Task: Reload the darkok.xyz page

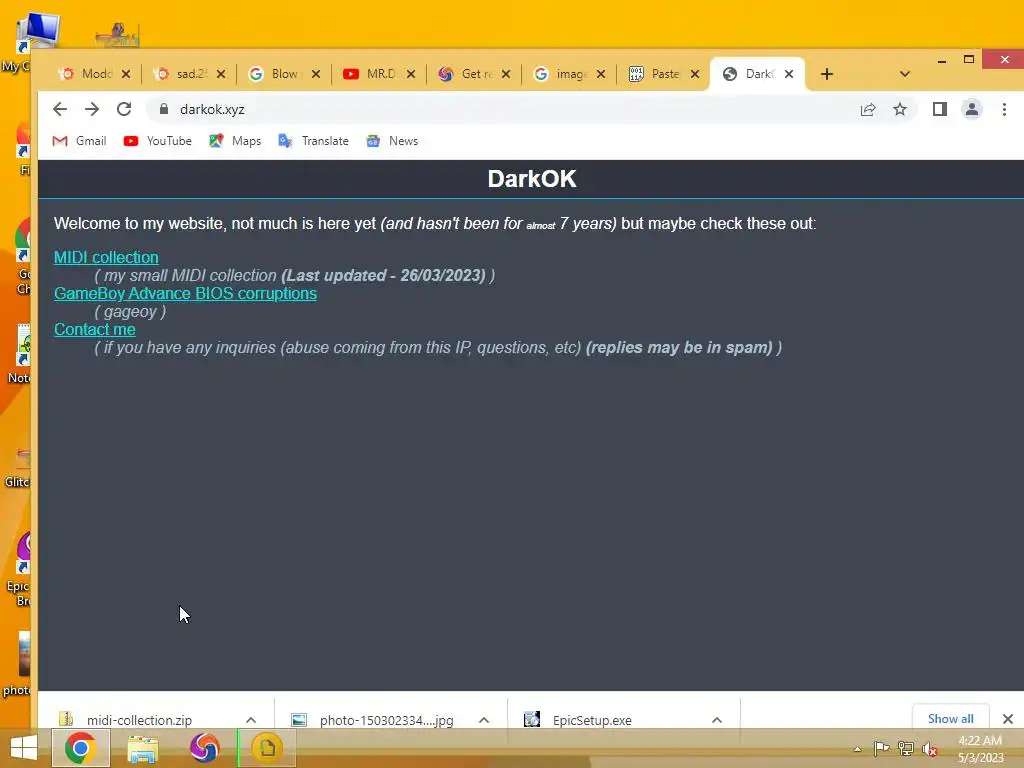Action: pos(124,109)
